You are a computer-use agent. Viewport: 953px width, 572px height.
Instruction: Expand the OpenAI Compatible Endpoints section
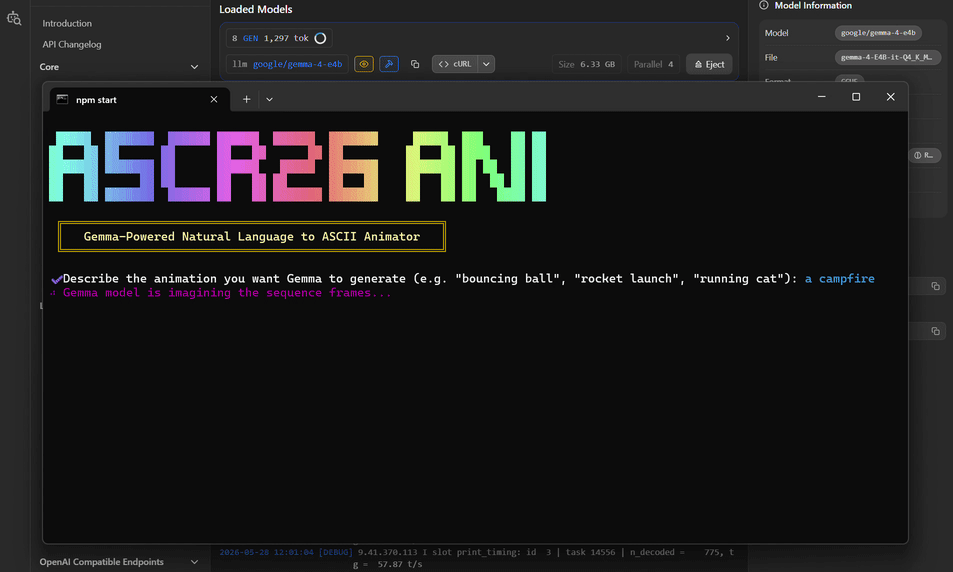194,562
